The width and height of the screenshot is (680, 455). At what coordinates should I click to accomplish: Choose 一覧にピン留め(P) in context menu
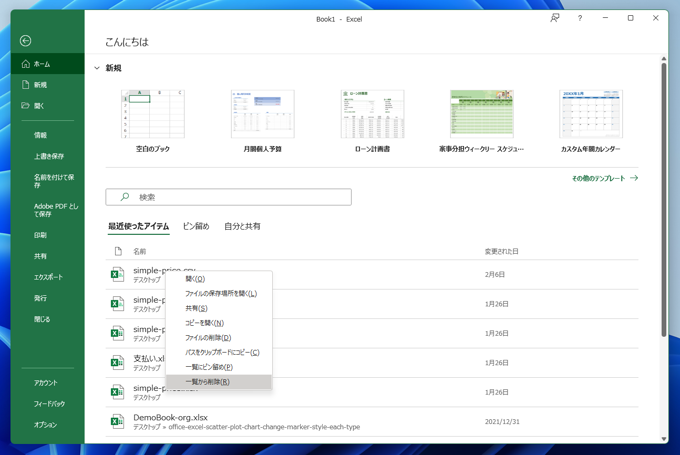click(219, 367)
